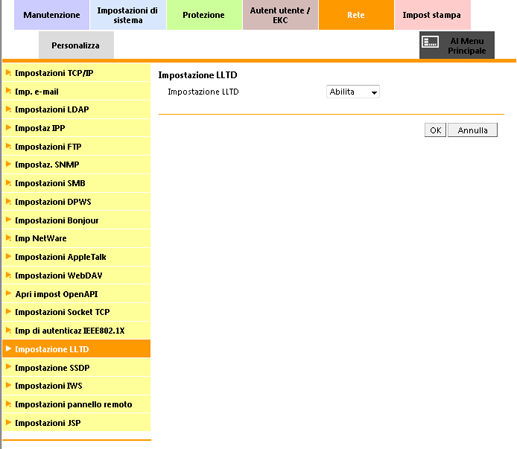The image size is (517, 449).
Task: Open Impostazioni SMB settings
Action: [76, 183]
